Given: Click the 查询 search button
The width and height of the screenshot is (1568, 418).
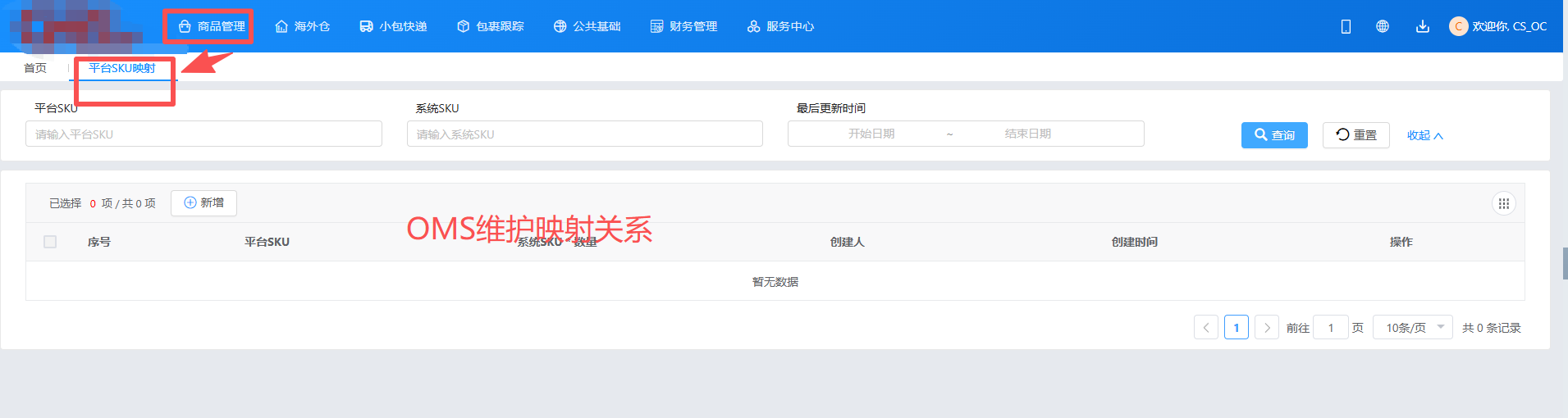Looking at the screenshot, I should [1274, 135].
